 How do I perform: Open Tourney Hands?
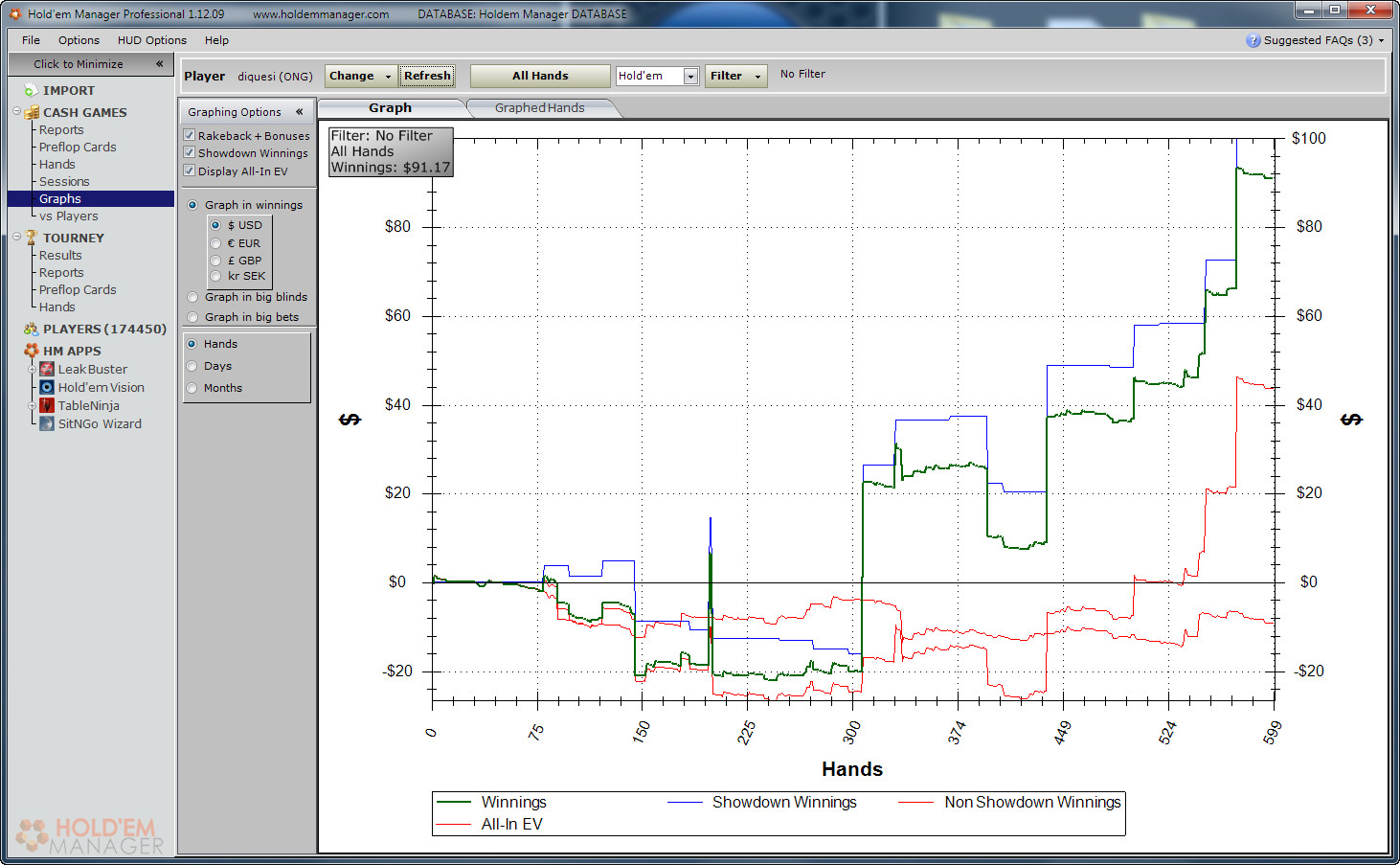57,307
